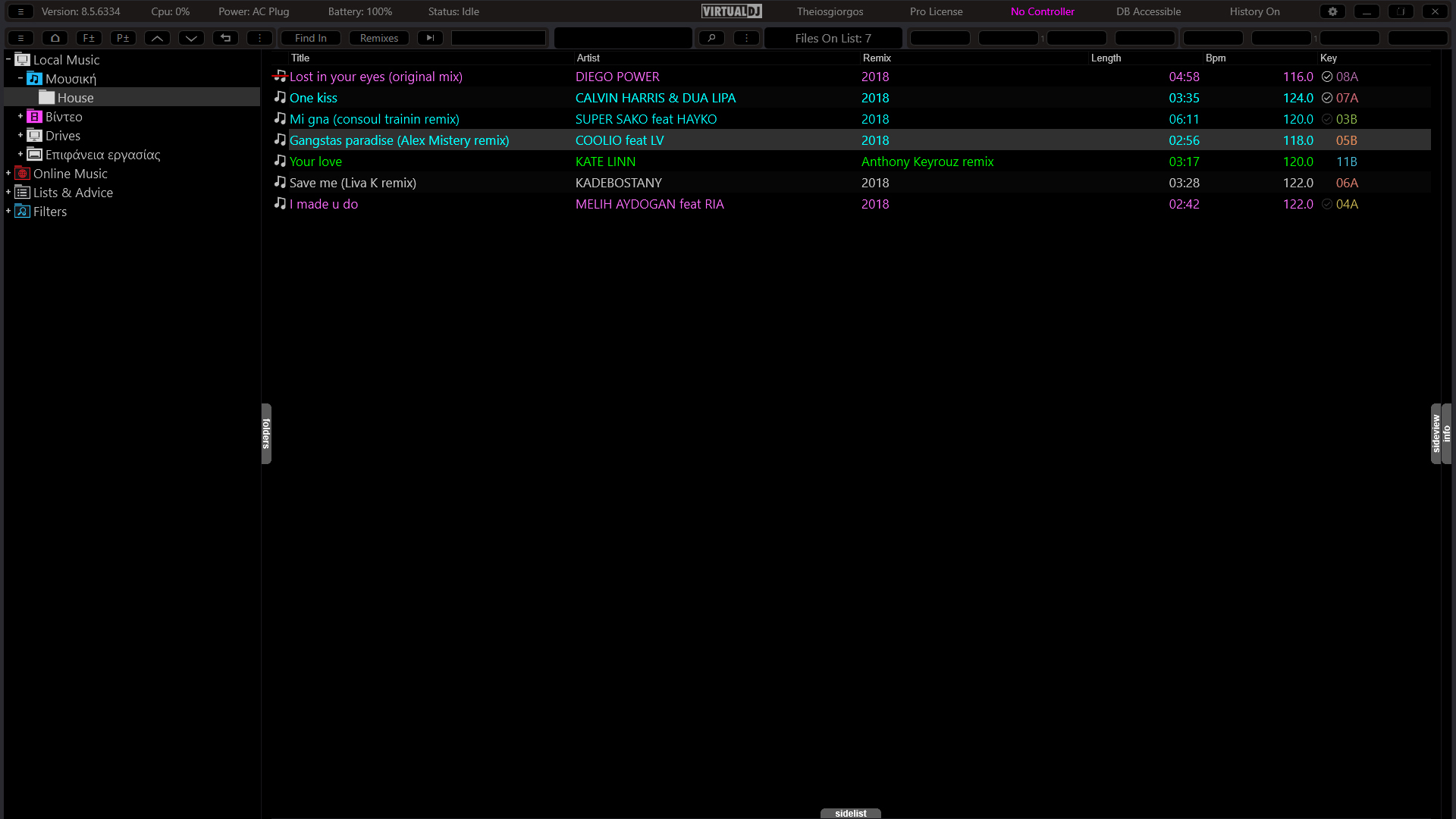Click music note icon of I made u do

pos(280,203)
